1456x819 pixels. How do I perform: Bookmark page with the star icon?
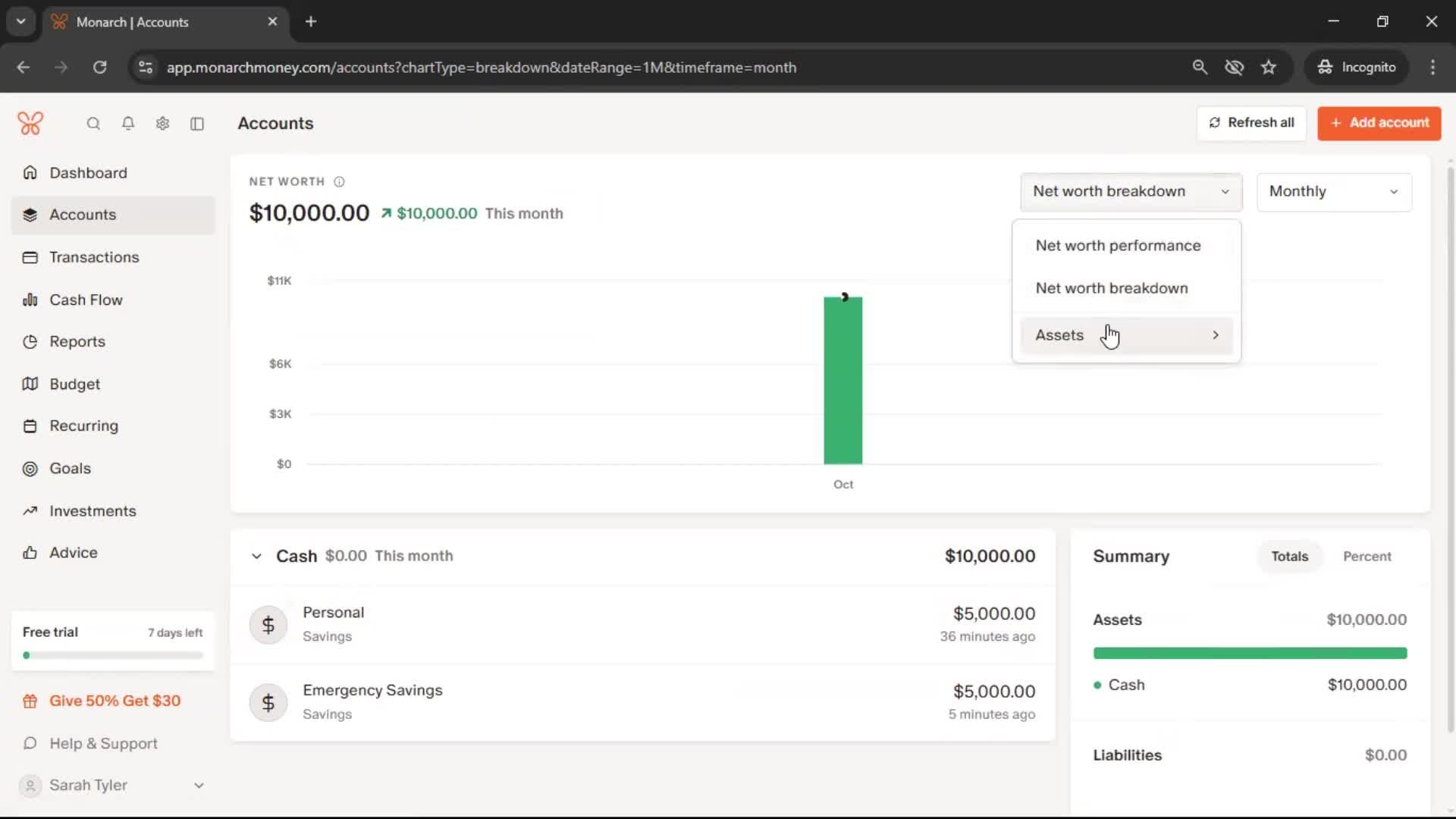pyautogui.click(x=1269, y=67)
